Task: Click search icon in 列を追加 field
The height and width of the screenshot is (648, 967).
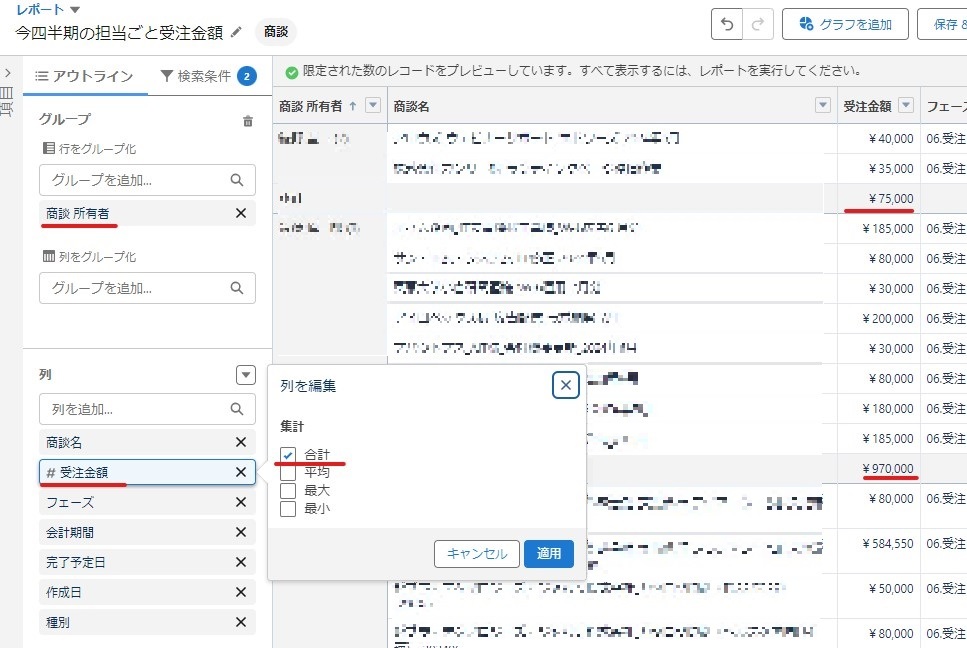Action: [x=237, y=409]
